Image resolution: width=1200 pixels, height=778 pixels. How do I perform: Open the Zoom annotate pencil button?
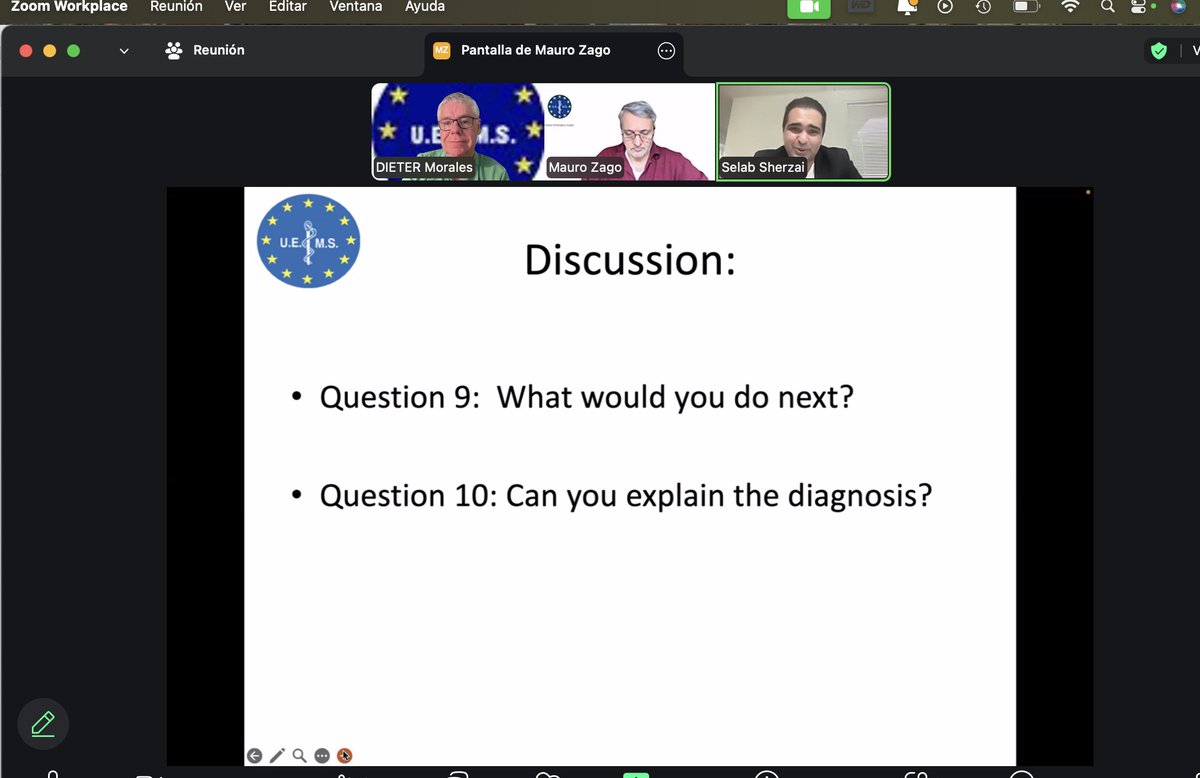[x=43, y=724]
